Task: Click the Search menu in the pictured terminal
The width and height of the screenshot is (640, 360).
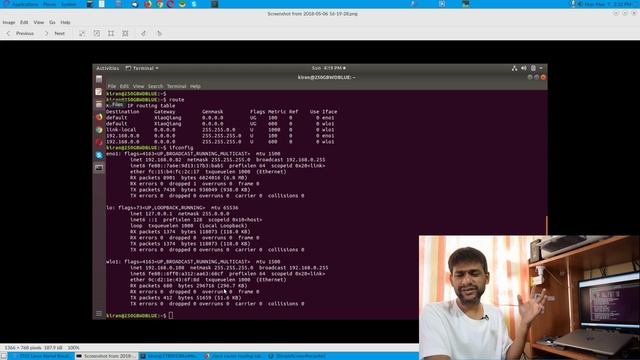Action: [155, 86]
